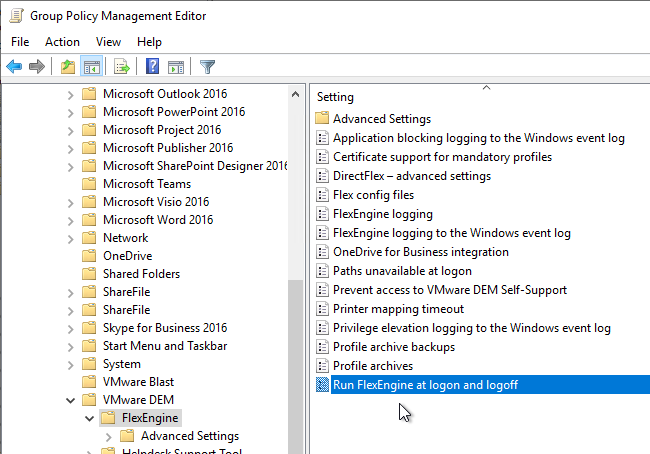The width and height of the screenshot is (650, 454).
Task: Select FlexEngine logging to the Windows event log
Action: tap(452, 233)
